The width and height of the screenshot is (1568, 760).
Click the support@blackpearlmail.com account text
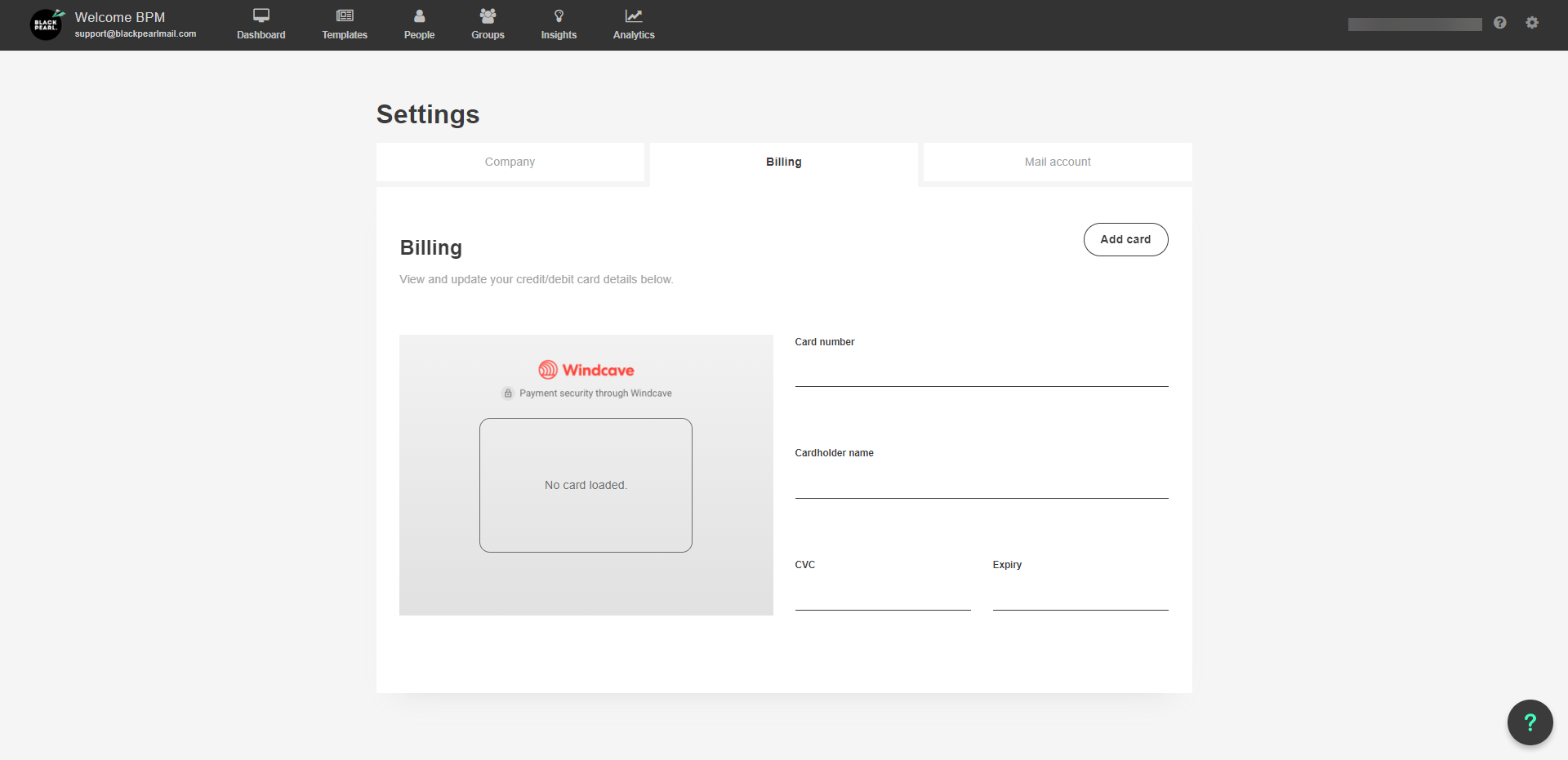point(136,34)
